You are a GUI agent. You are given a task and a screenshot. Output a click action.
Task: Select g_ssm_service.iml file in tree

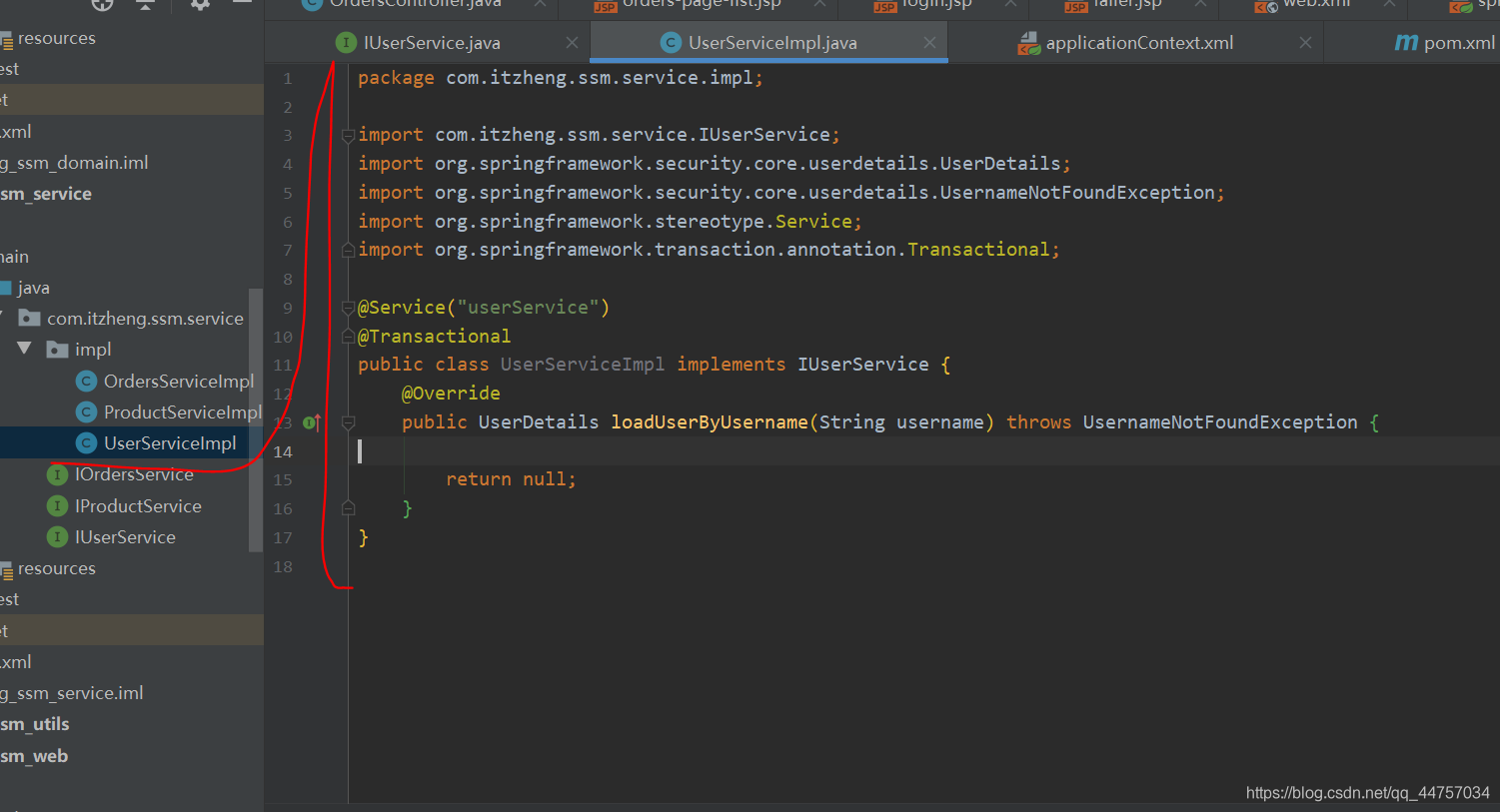(x=72, y=693)
